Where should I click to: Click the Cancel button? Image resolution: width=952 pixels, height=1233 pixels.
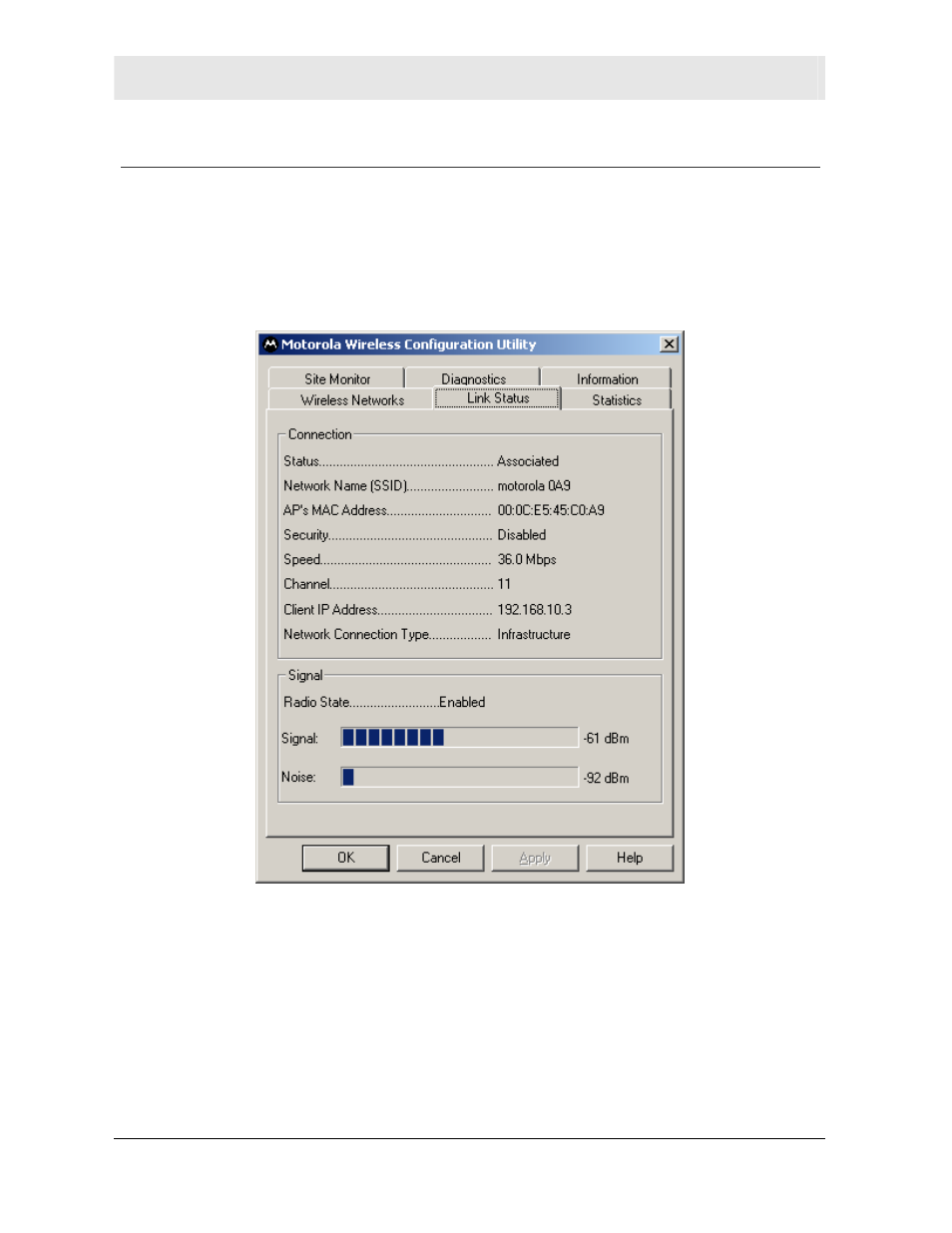[440, 858]
